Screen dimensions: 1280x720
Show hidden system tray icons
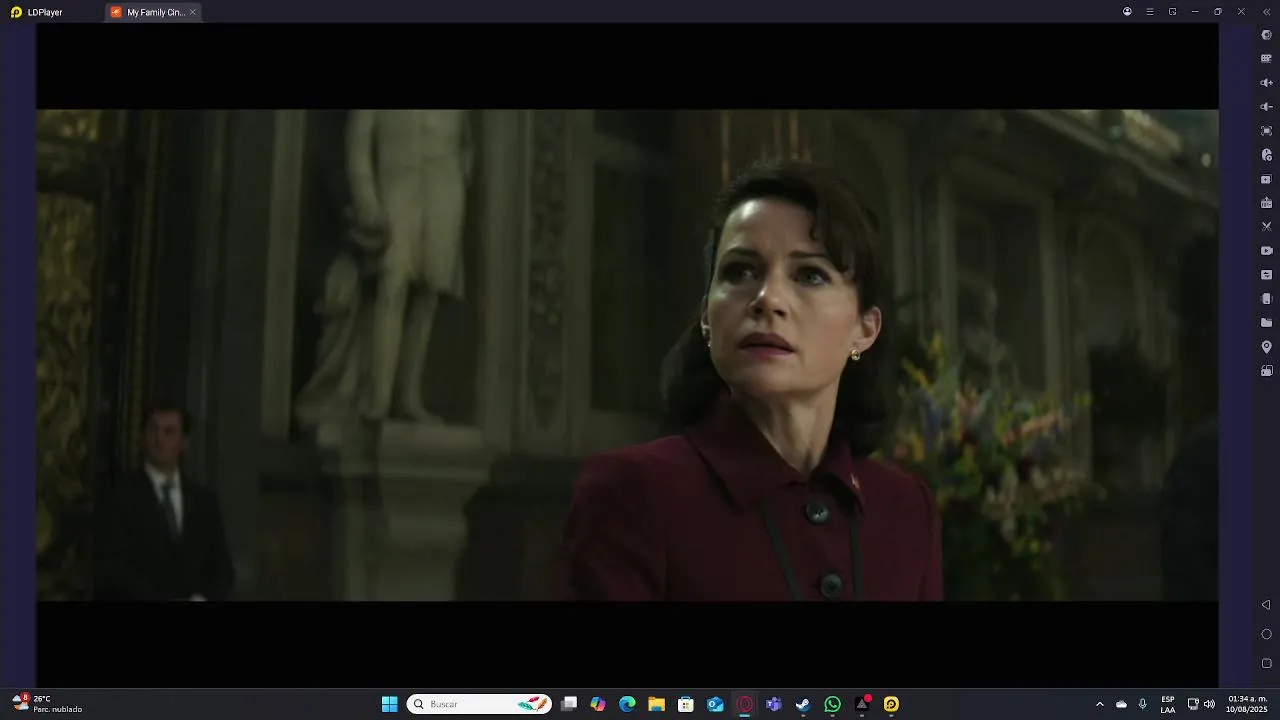(x=1099, y=704)
